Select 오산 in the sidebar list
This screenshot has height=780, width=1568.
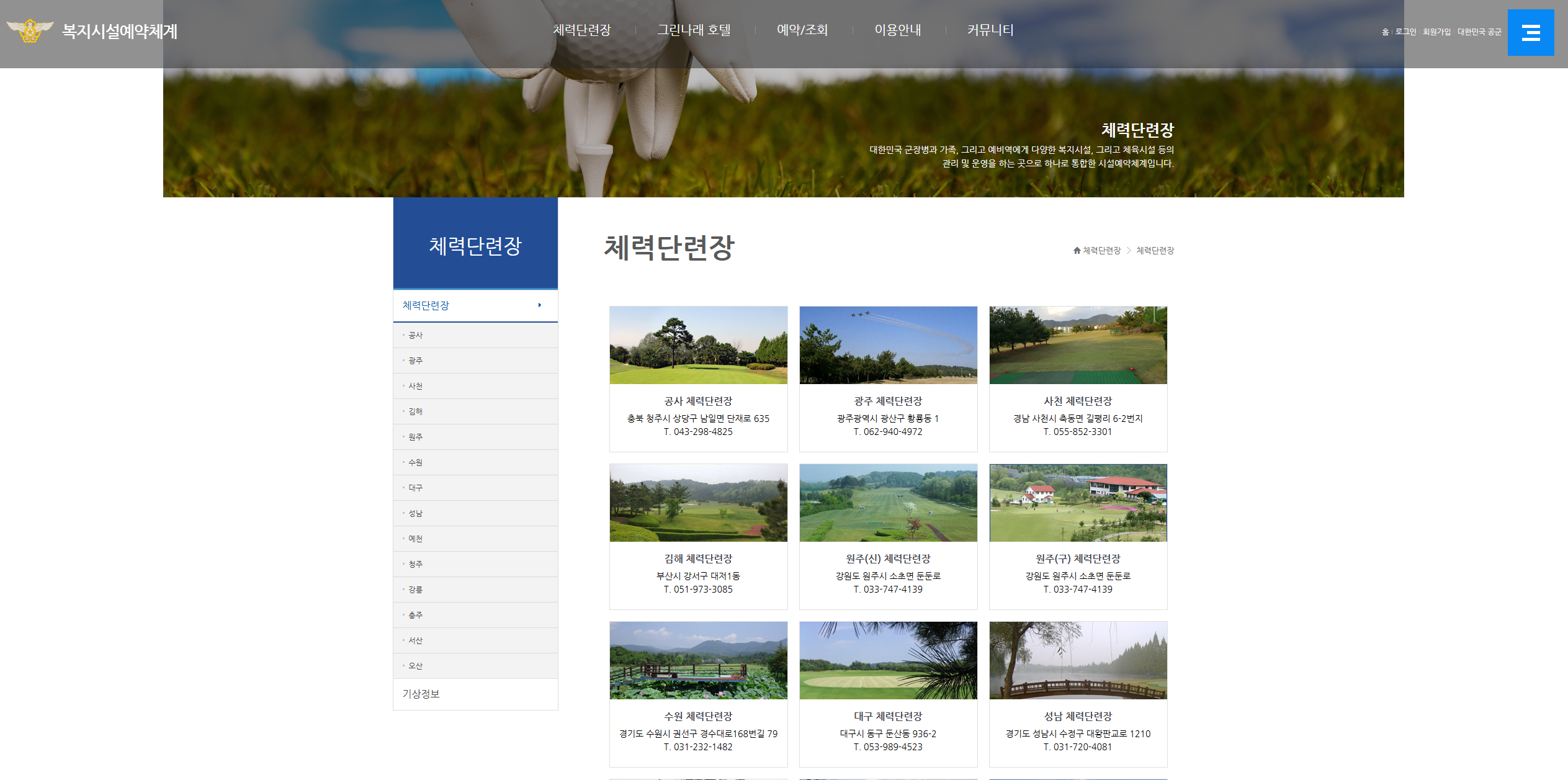click(x=415, y=666)
